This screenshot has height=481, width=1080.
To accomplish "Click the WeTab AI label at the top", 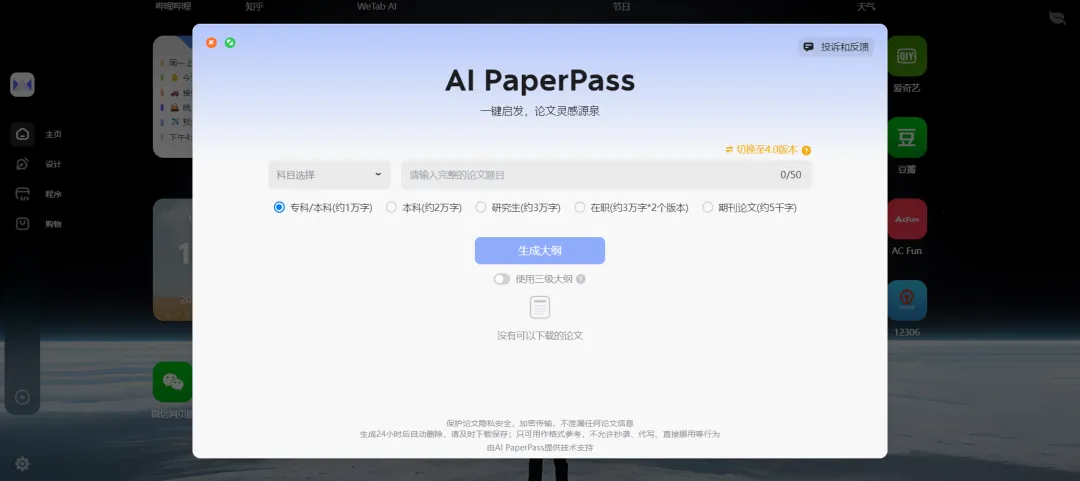I will 377,6.
